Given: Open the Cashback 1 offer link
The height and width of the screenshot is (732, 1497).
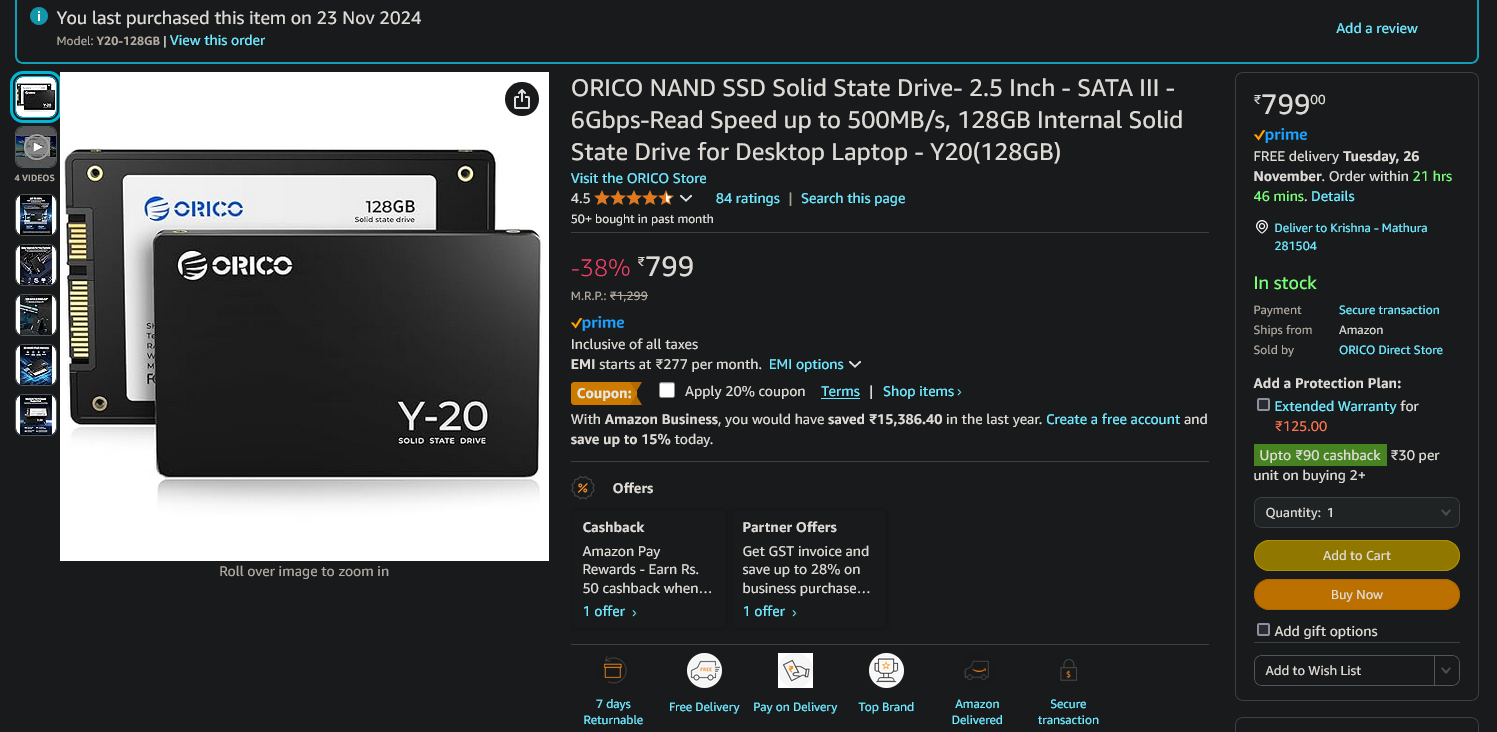Looking at the screenshot, I should click(610, 611).
